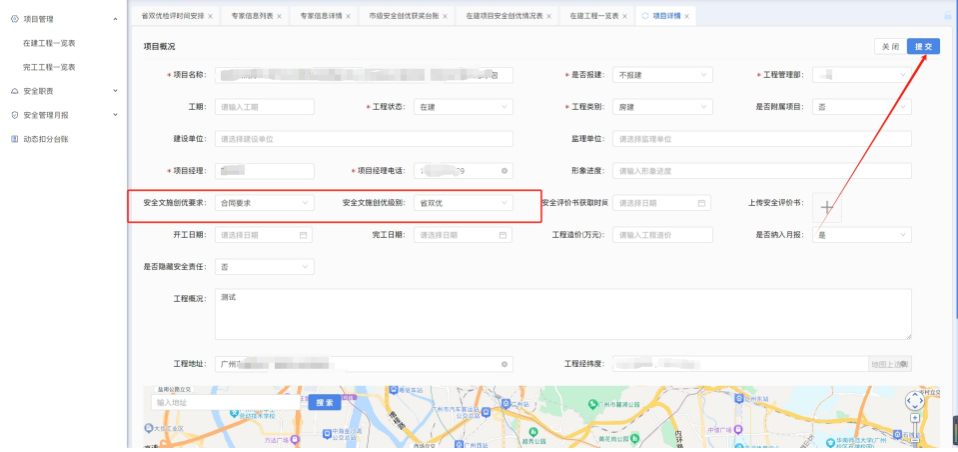
Task: Click the calendar icon in 开工日期 field
Action: point(303,235)
